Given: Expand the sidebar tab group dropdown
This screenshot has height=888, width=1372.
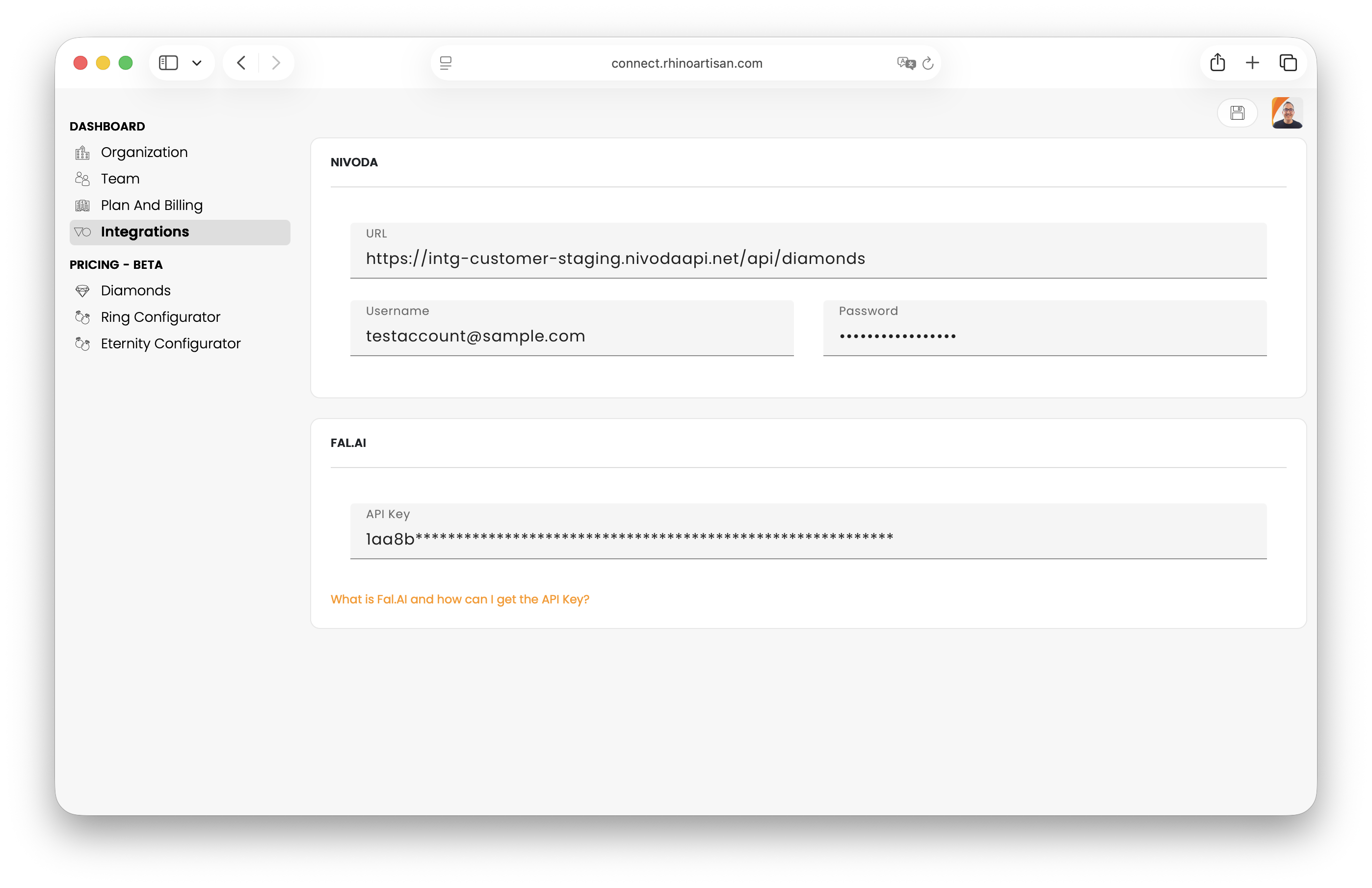Looking at the screenshot, I should pyautogui.click(x=197, y=63).
